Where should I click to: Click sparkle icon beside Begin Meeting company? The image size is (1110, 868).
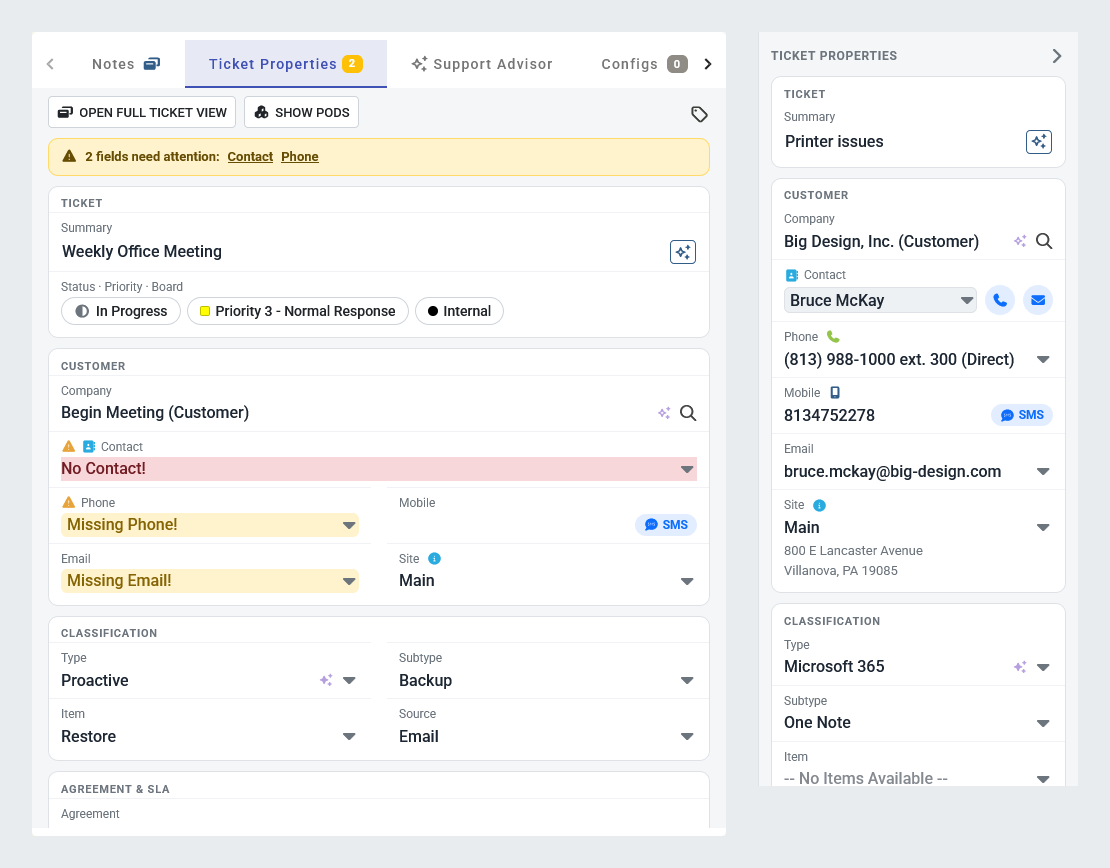664,413
